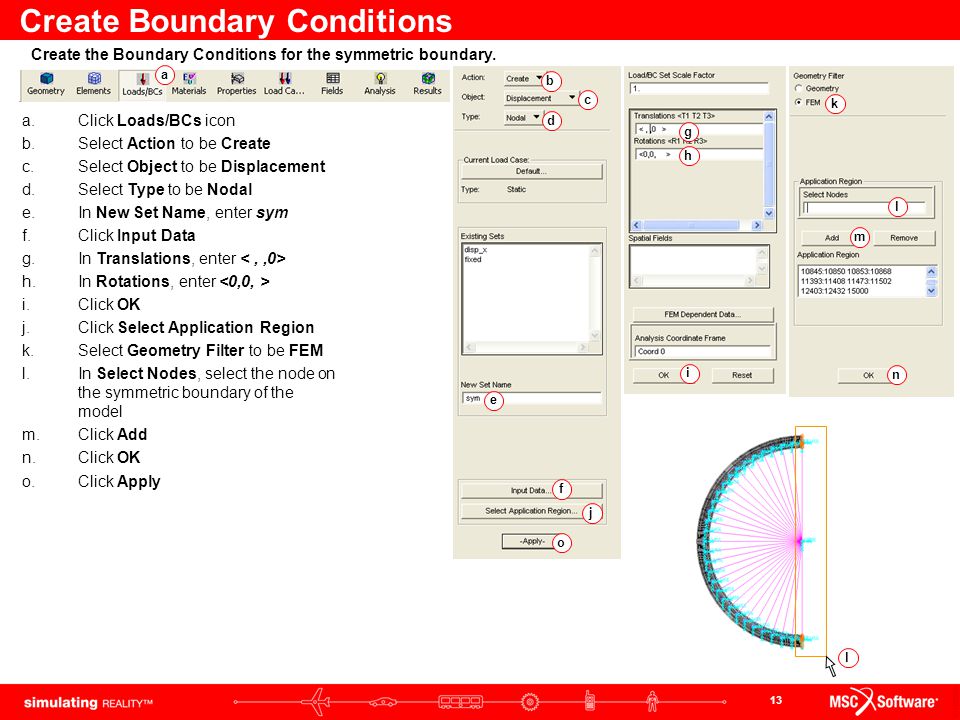Click scroll left arrow in translations box

point(636,225)
